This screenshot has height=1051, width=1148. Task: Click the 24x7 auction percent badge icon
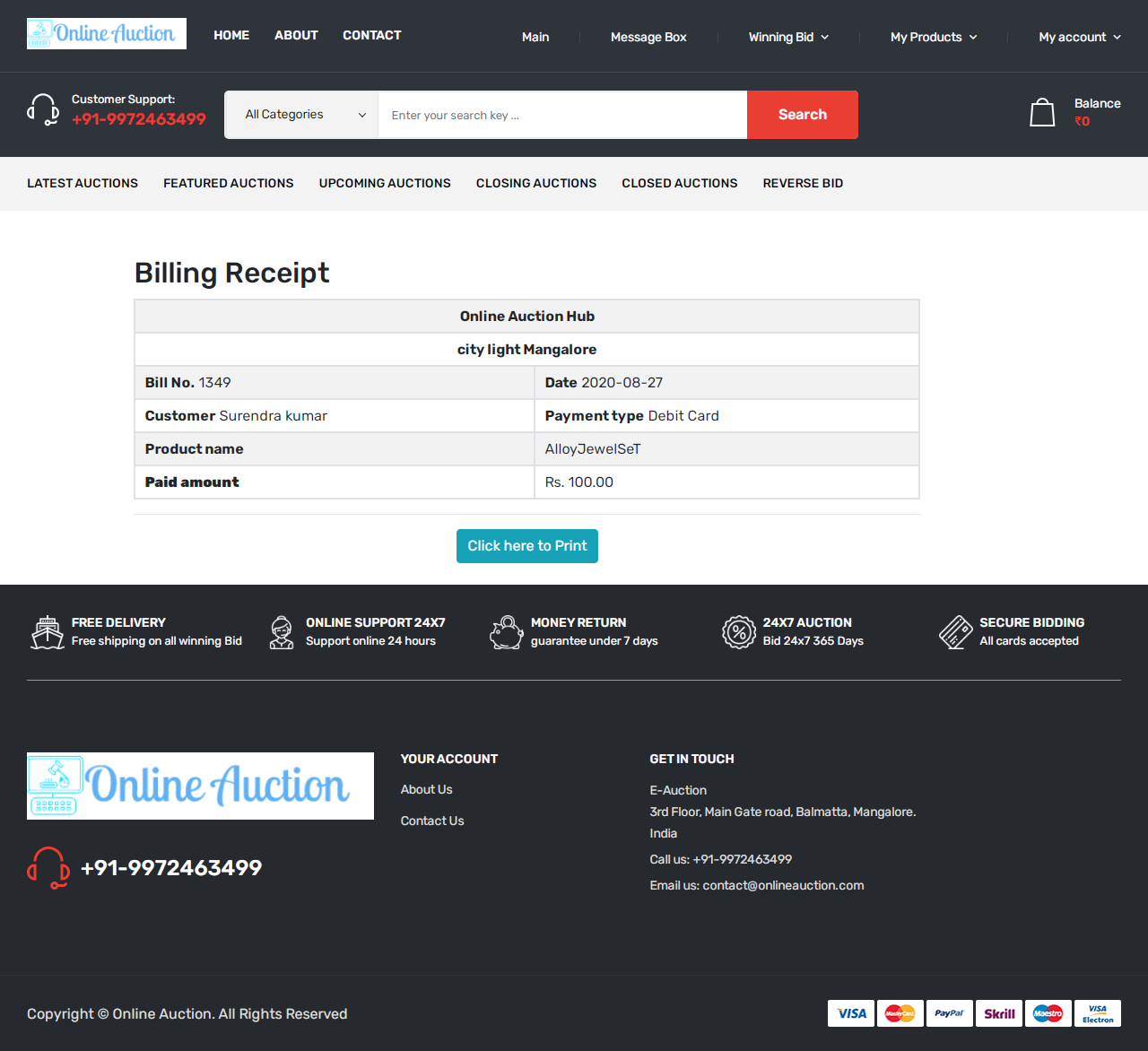click(x=739, y=632)
